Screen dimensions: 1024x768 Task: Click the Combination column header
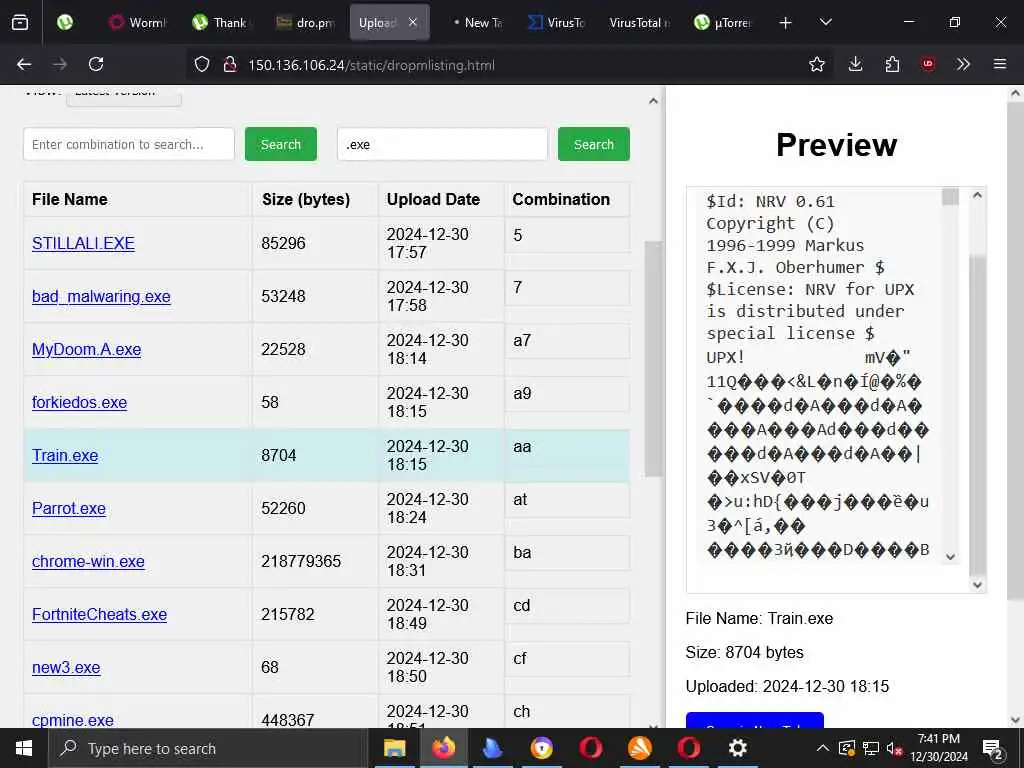coord(567,199)
